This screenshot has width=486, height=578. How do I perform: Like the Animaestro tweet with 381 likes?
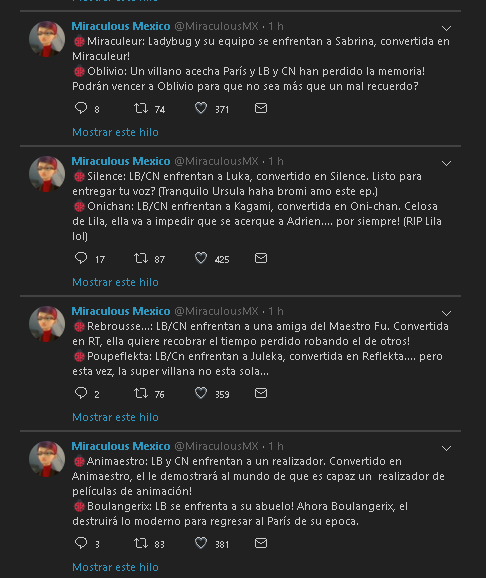point(201,543)
